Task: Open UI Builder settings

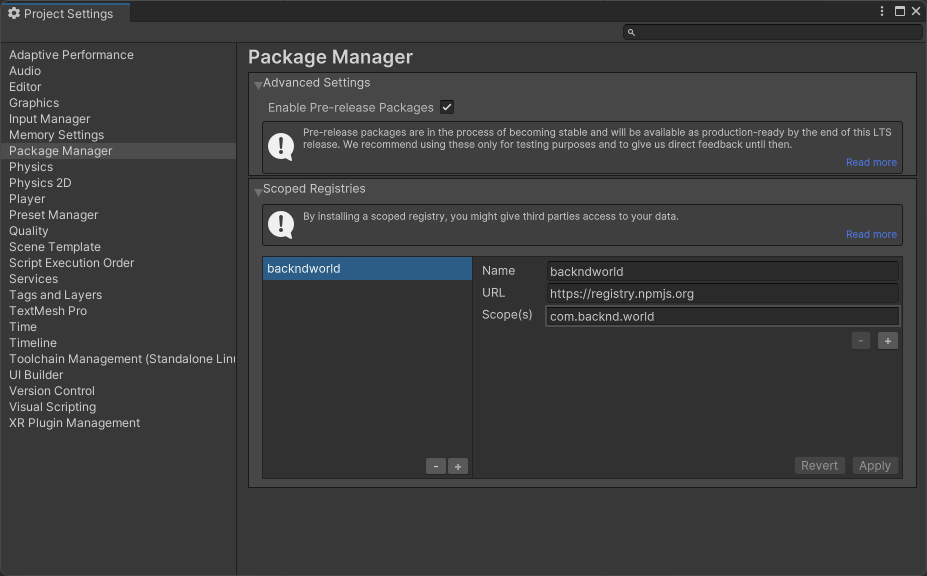Action: click(x=118, y=374)
